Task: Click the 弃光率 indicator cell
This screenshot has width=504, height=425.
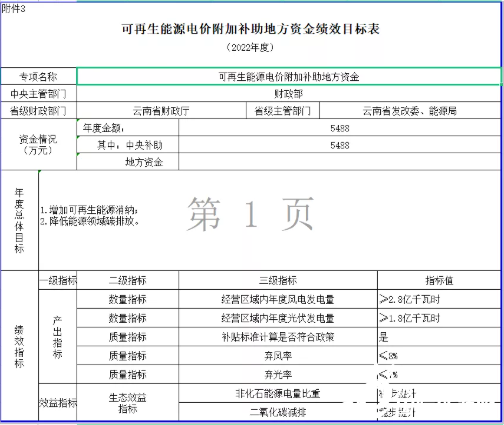Action: pos(278,374)
